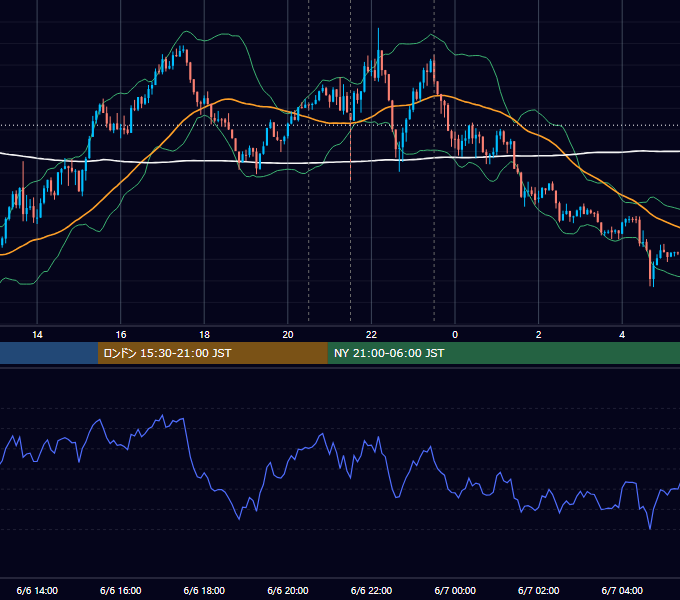This screenshot has height=600, width=680.
Task: Click the 6/7 00:00 date label
Action: tap(455, 590)
